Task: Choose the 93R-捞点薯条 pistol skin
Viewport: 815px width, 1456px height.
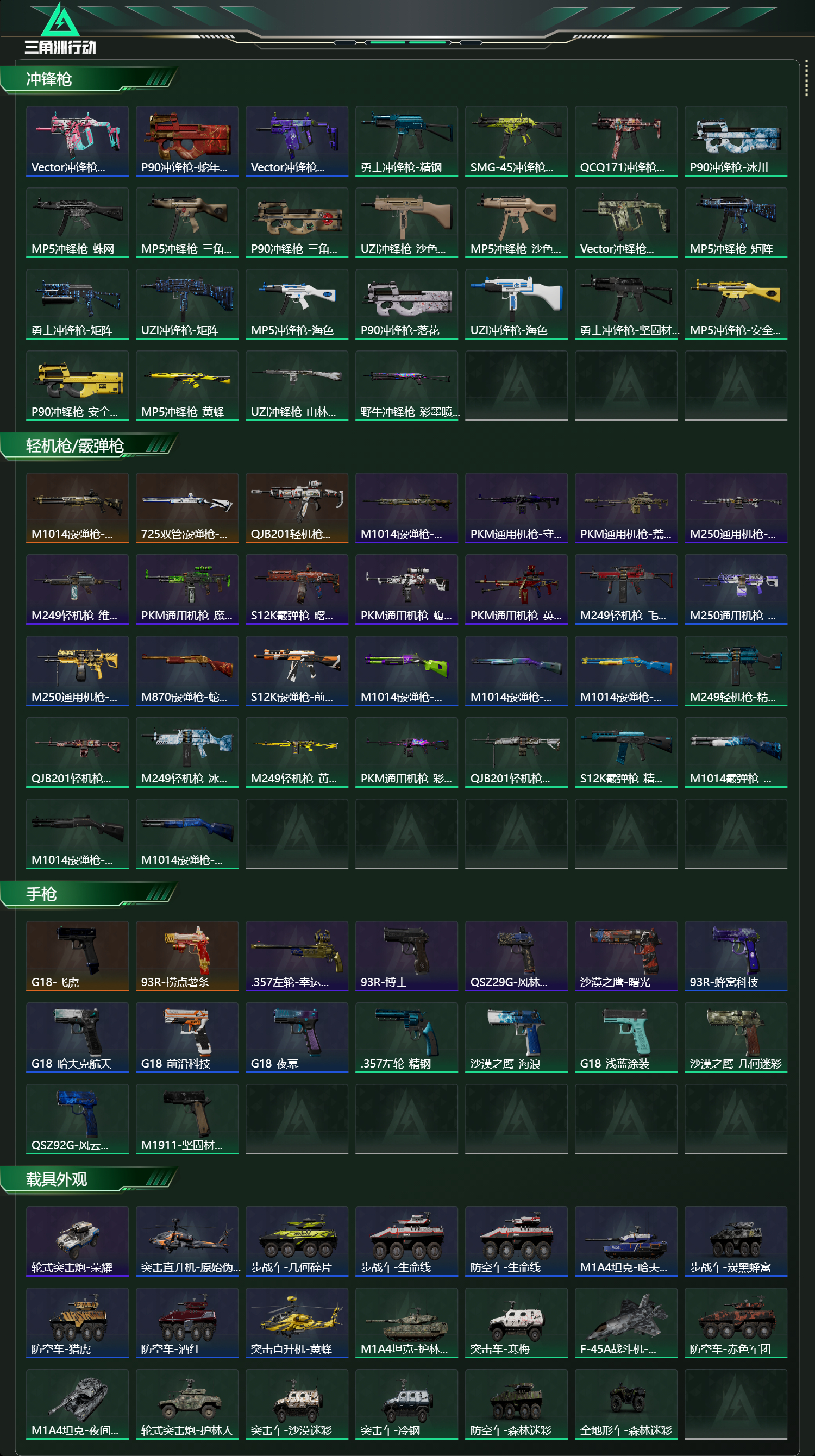Action: [x=187, y=956]
